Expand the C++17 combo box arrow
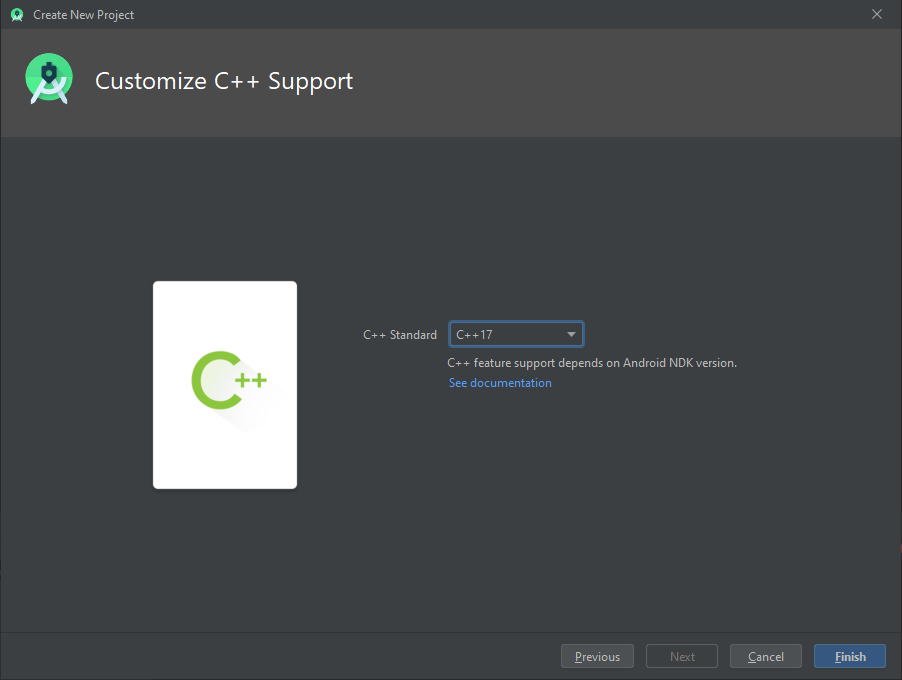This screenshot has height=680, width=902. click(571, 334)
